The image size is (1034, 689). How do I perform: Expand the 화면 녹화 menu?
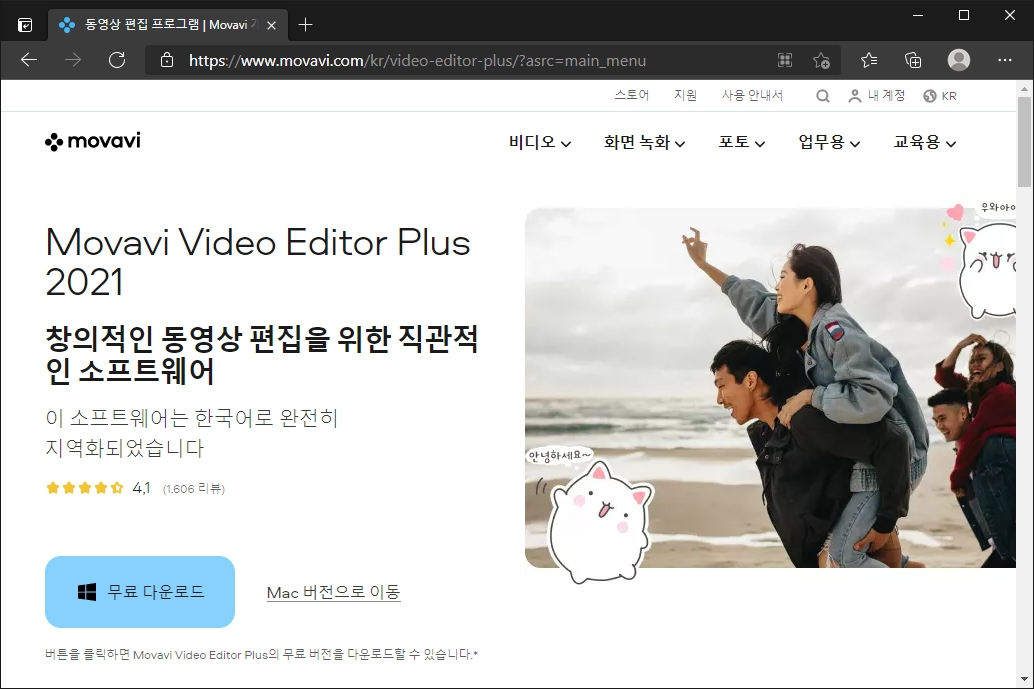tap(644, 142)
